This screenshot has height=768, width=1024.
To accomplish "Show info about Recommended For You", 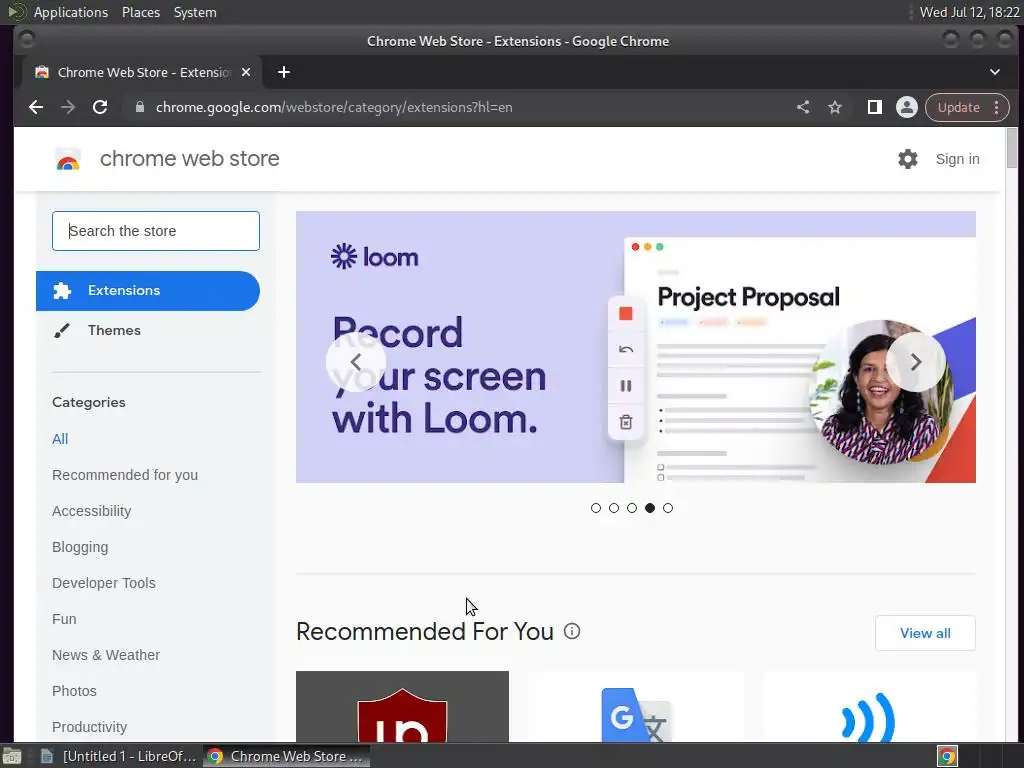I will tap(572, 632).
